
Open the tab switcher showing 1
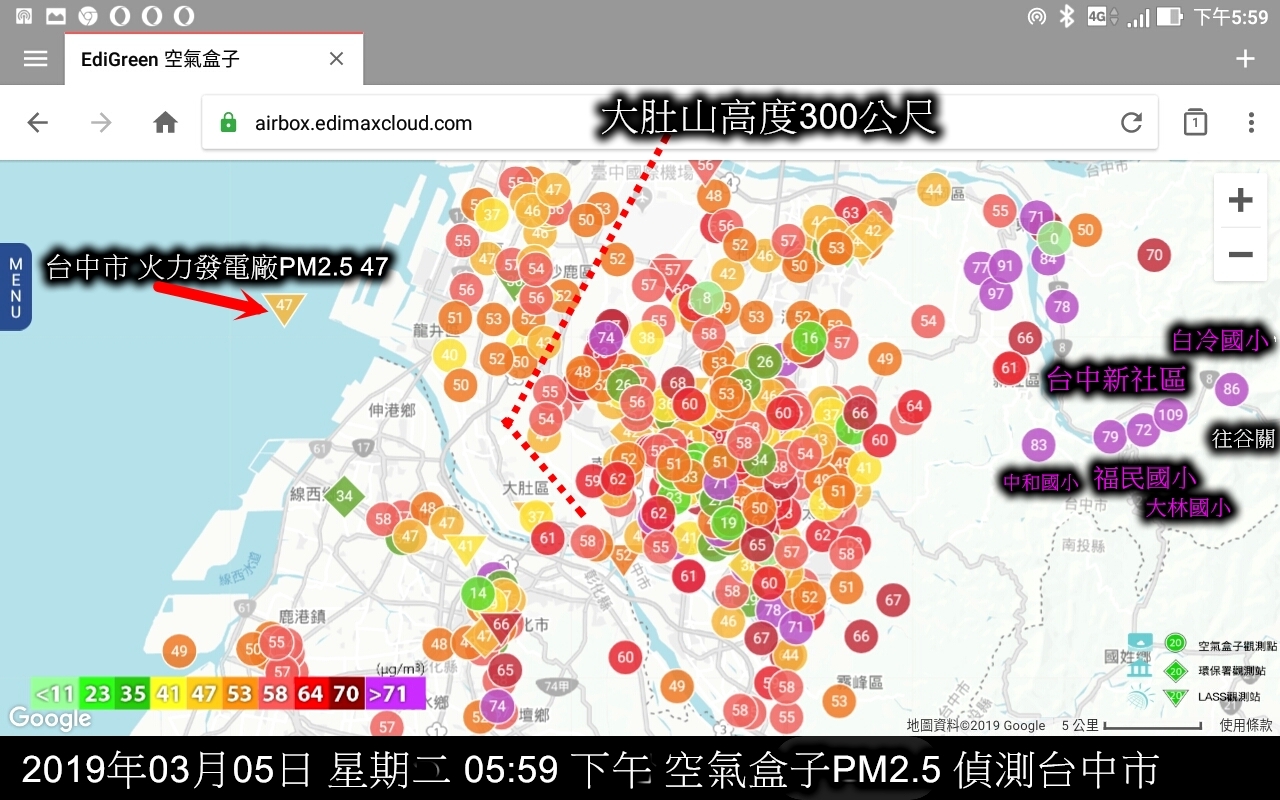pyautogui.click(x=1195, y=122)
